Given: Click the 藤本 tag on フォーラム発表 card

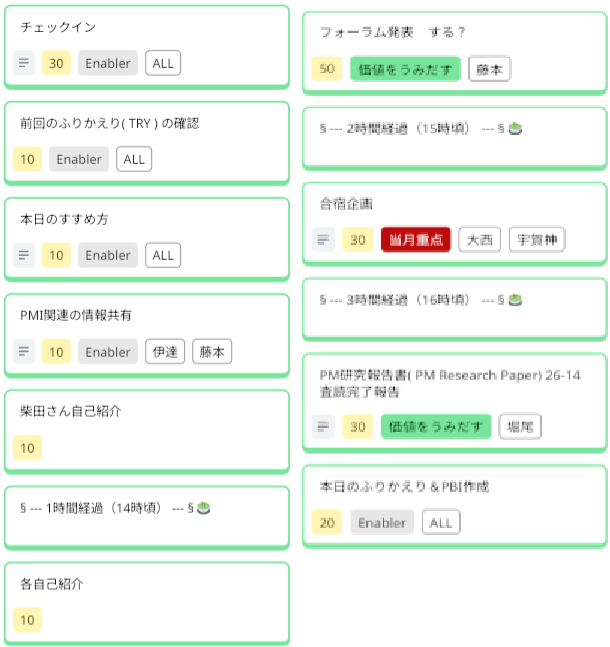Looking at the screenshot, I should [x=489, y=68].
